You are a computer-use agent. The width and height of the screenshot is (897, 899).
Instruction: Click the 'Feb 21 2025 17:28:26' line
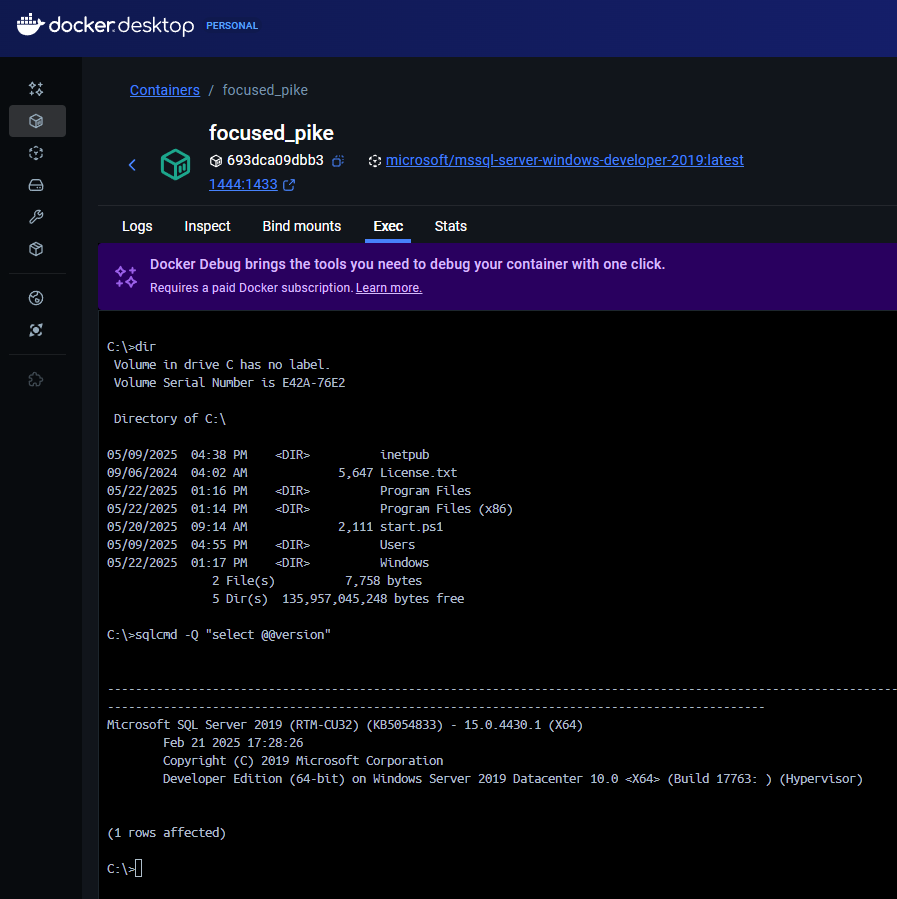click(x=233, y=742)
